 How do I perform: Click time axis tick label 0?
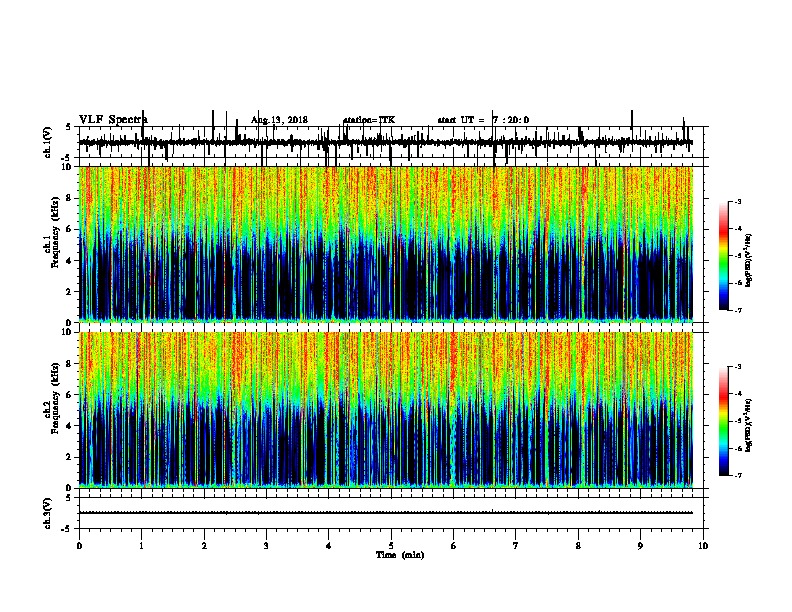tap(79, 546)
